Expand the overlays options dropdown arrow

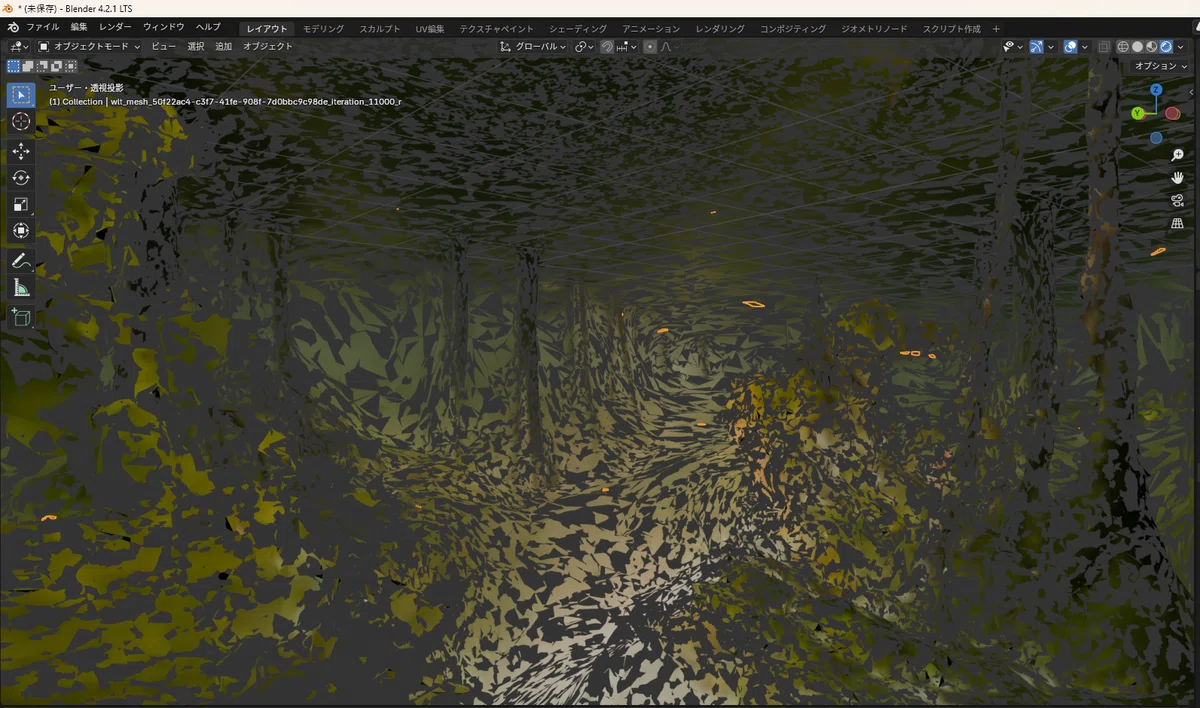pyautogui.click(x=1085, y=47)
